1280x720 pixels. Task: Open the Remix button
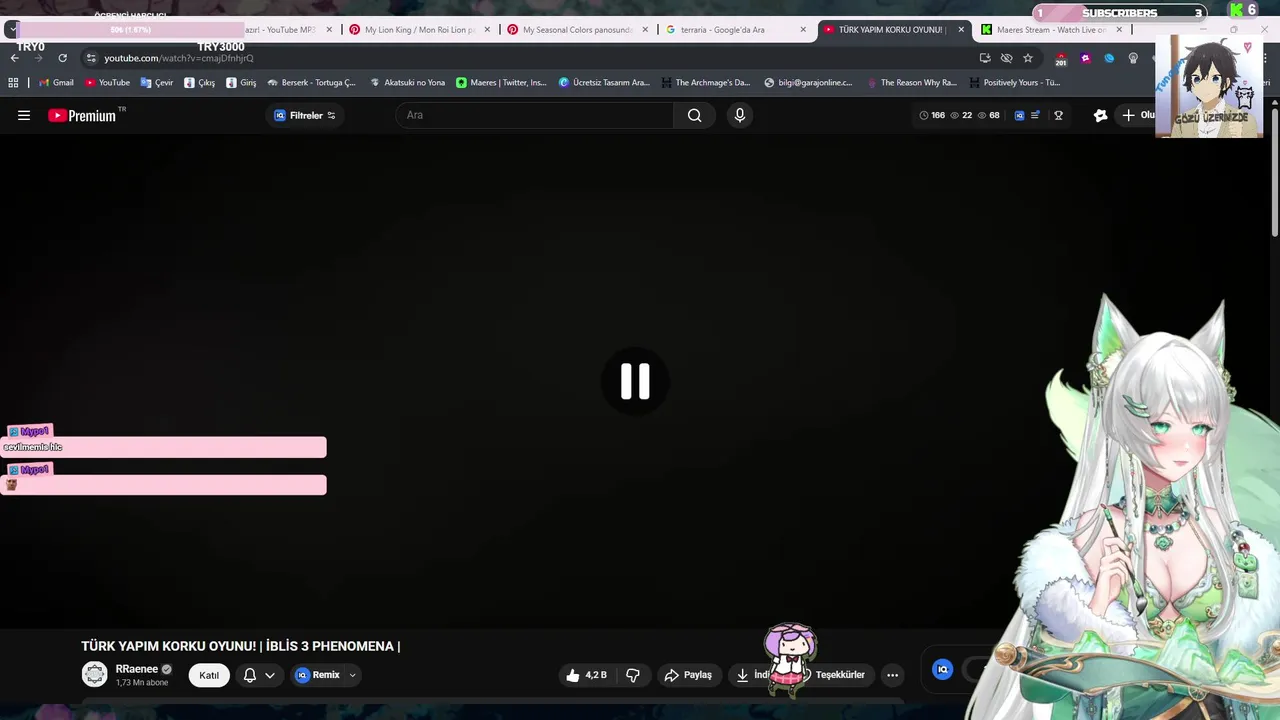[x=319, y=675]
